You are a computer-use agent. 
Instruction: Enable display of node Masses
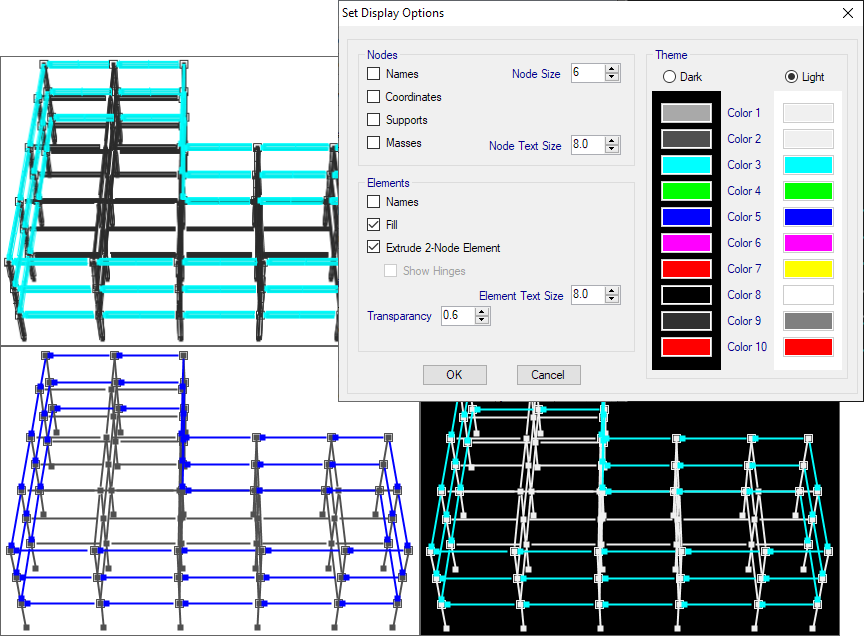pyautogui.click(x=374, y=143)
